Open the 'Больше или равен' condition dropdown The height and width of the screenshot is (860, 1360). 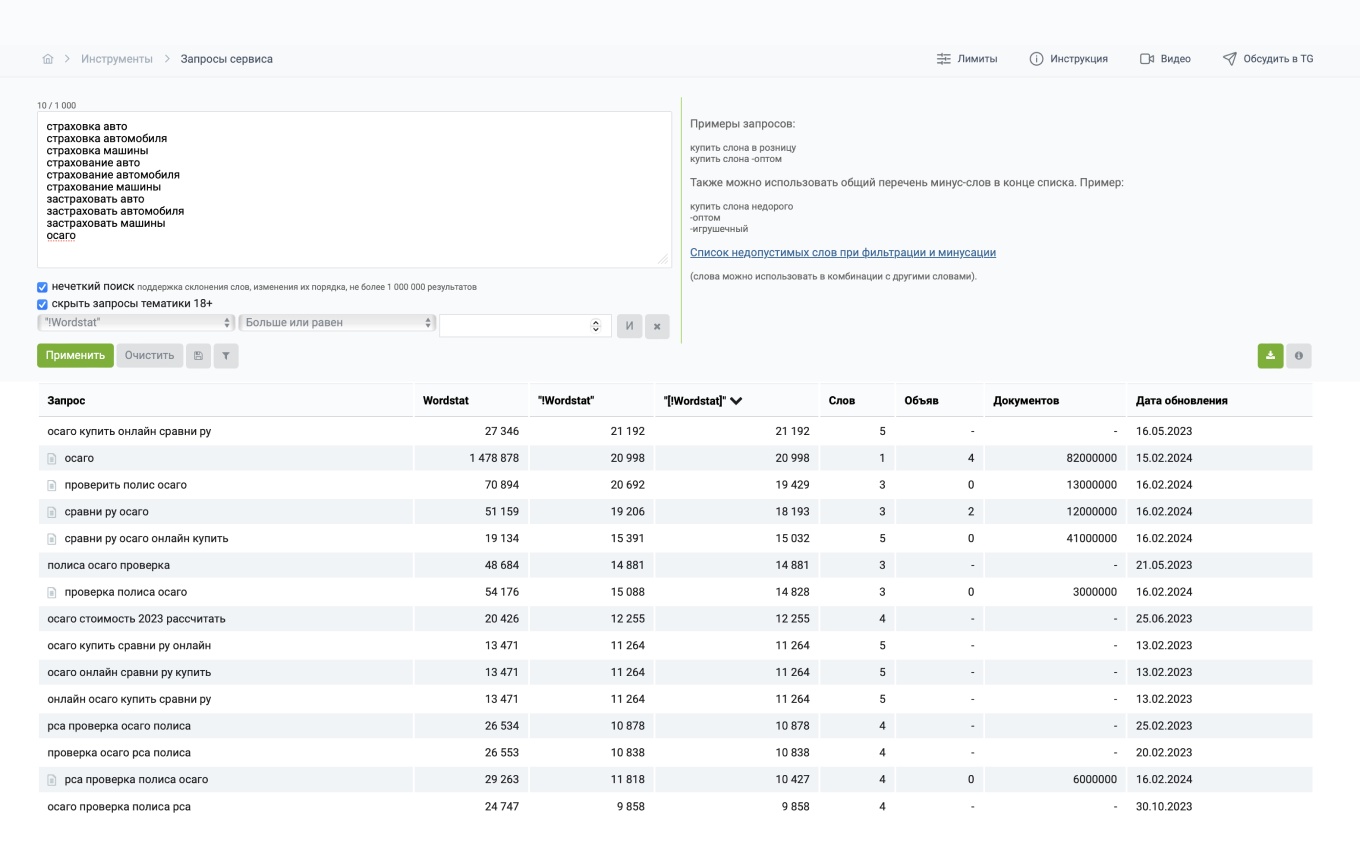tap(337, 323)
